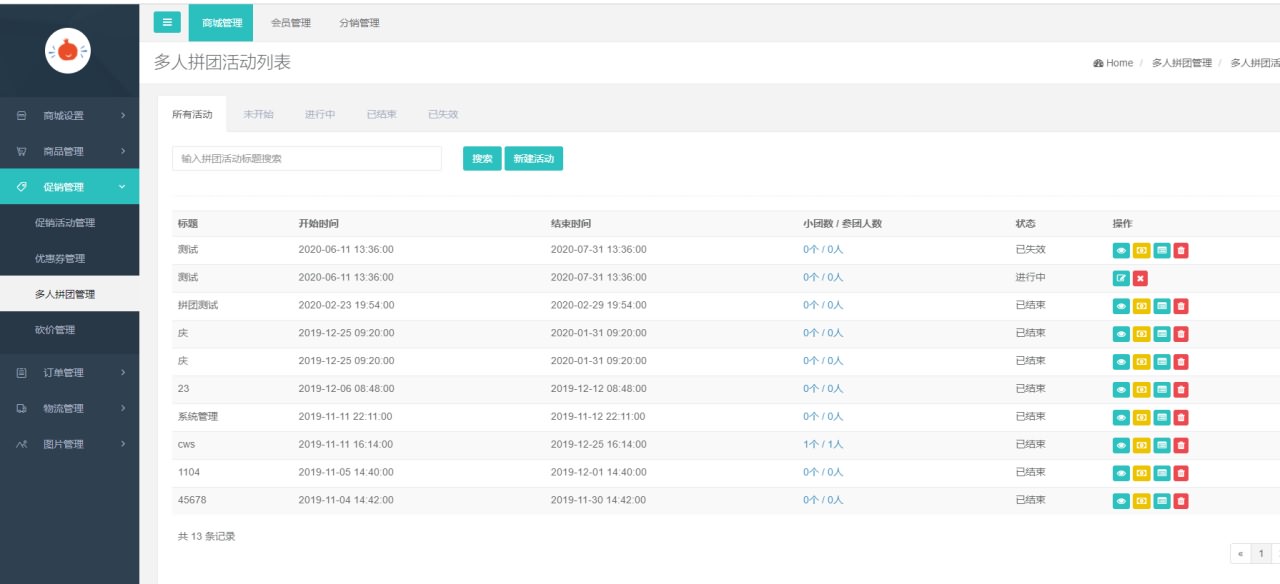Click the 1个 / 1人 link for cws
The height and width of the screenshot is (584, 1280).
(x=822, y=445)
